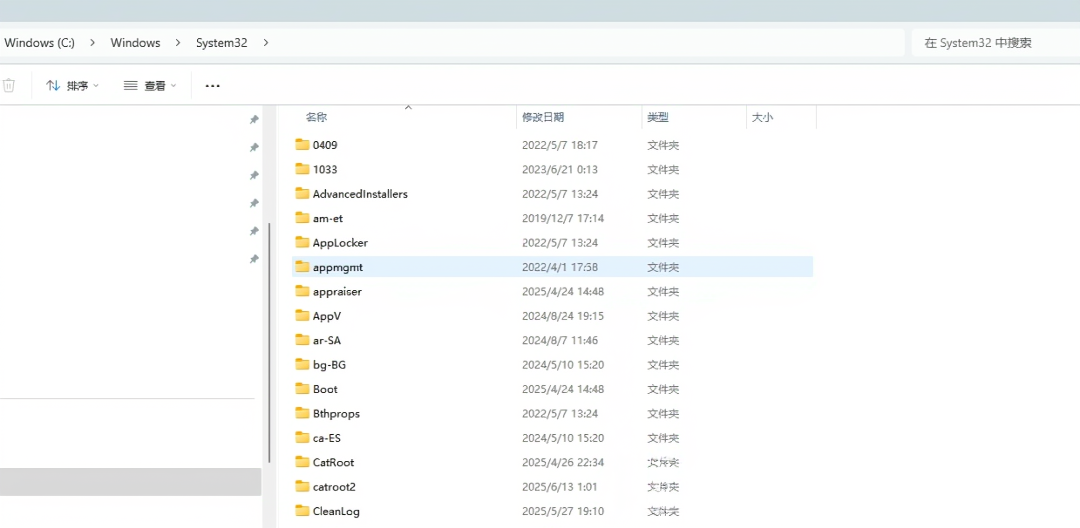Open the 查看 view dropdown
The image size is (1080, 528).
point(150,86)
